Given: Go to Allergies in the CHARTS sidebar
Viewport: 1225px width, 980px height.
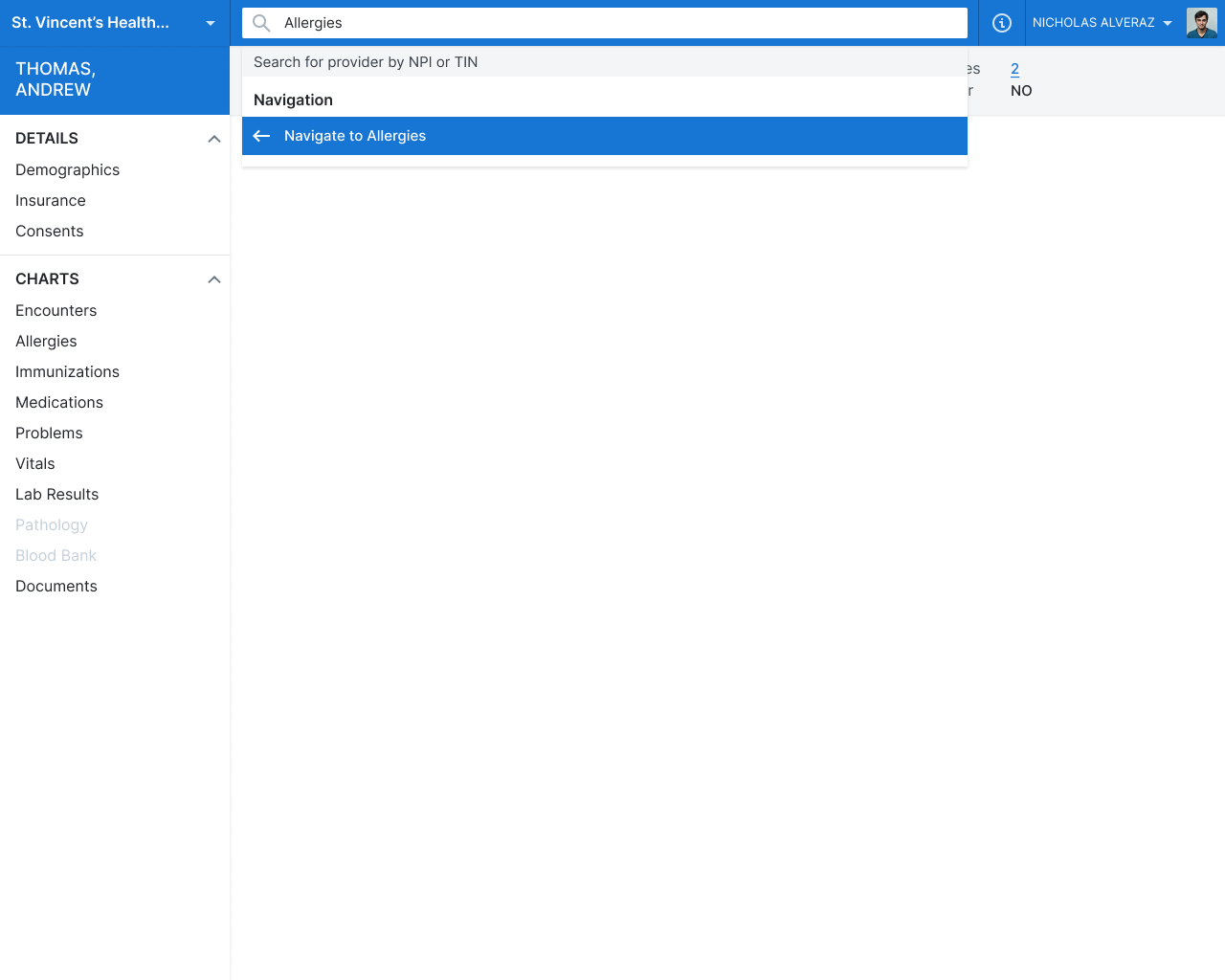Looking at the screenshot, I should [46, 341].
